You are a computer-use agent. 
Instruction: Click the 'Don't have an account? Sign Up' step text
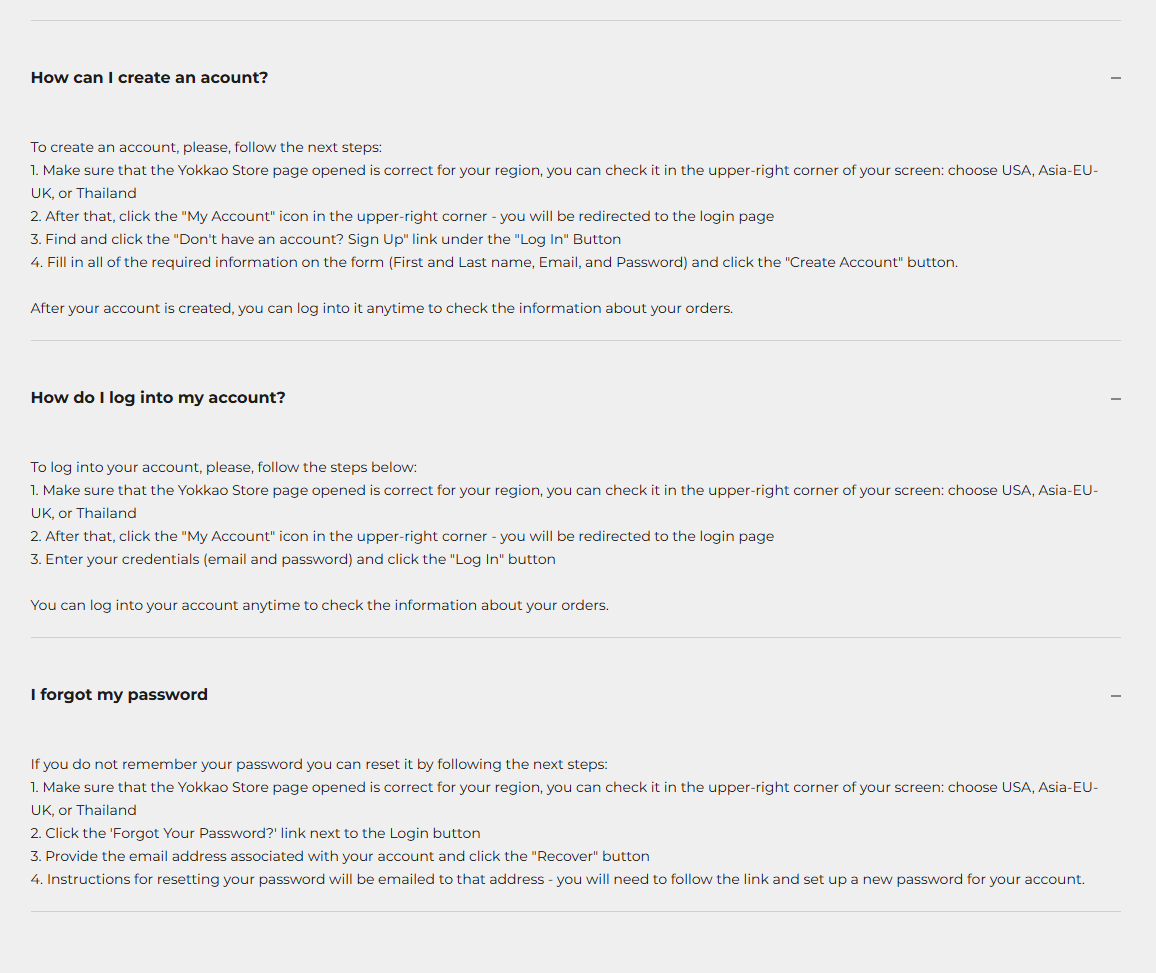(326, 239)
